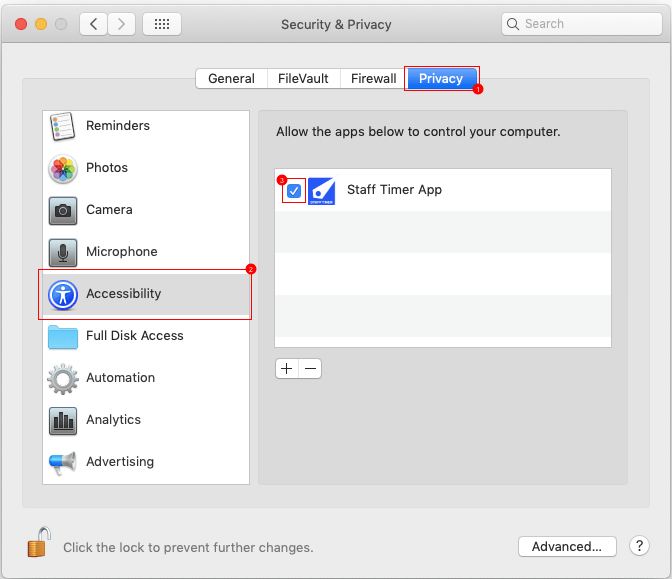
Task: Minimize window with yellow button
Action: pyautogui.click(x=41, y=24)
